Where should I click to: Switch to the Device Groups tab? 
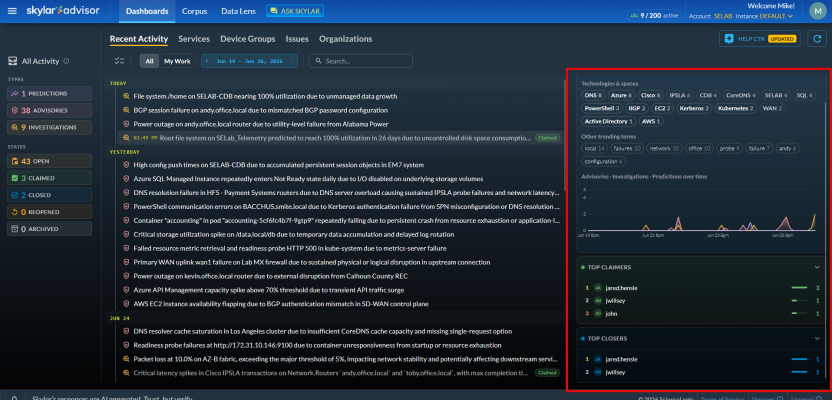pyautogui.click(x=247, y=39)
